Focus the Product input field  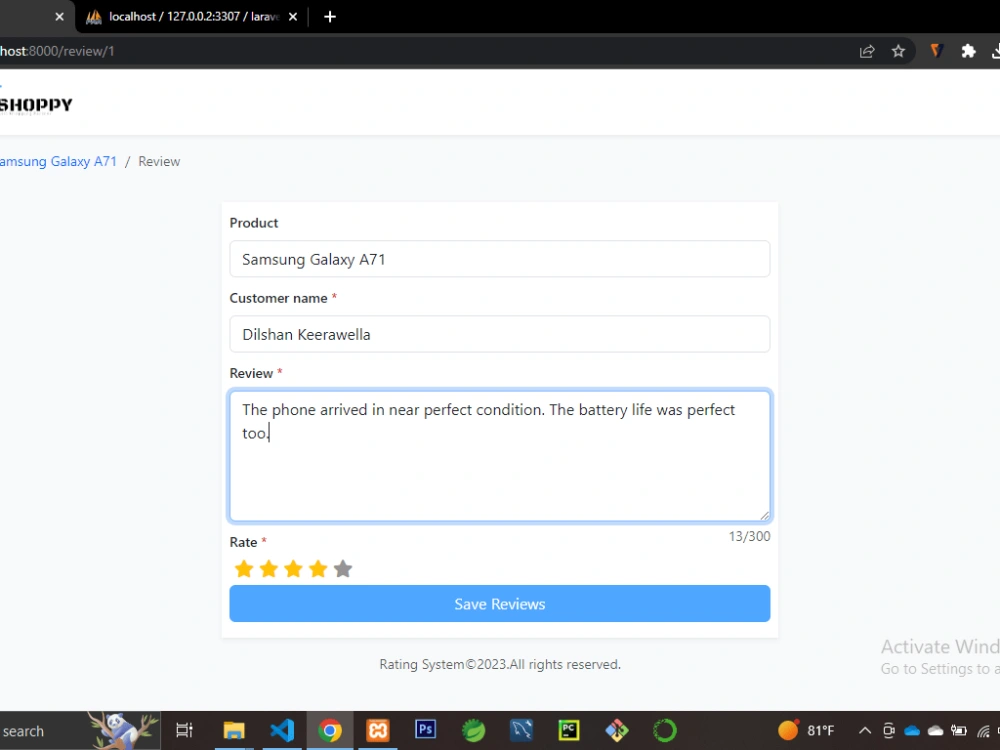[499, 259]
